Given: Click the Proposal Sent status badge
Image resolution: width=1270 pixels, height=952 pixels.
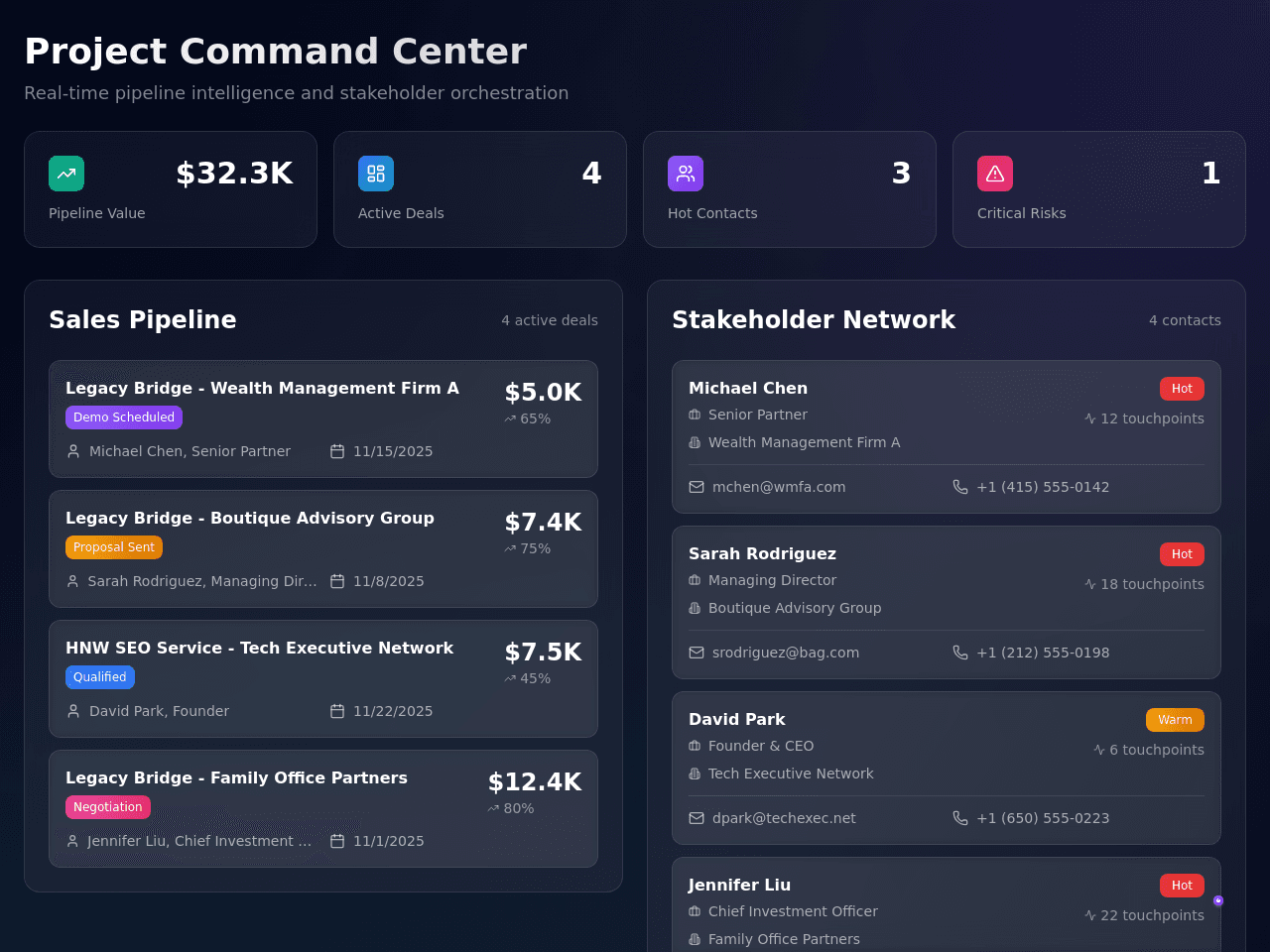Looking at the screenshot, I should 114,547.
